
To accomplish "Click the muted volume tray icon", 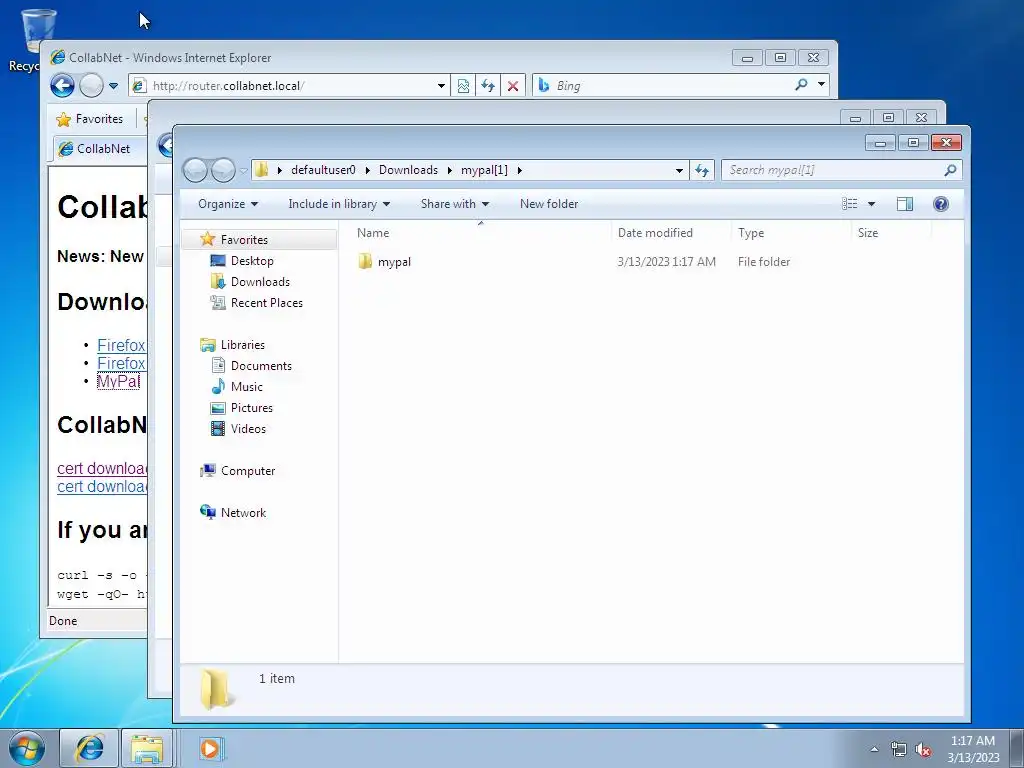I will (923, 750).
